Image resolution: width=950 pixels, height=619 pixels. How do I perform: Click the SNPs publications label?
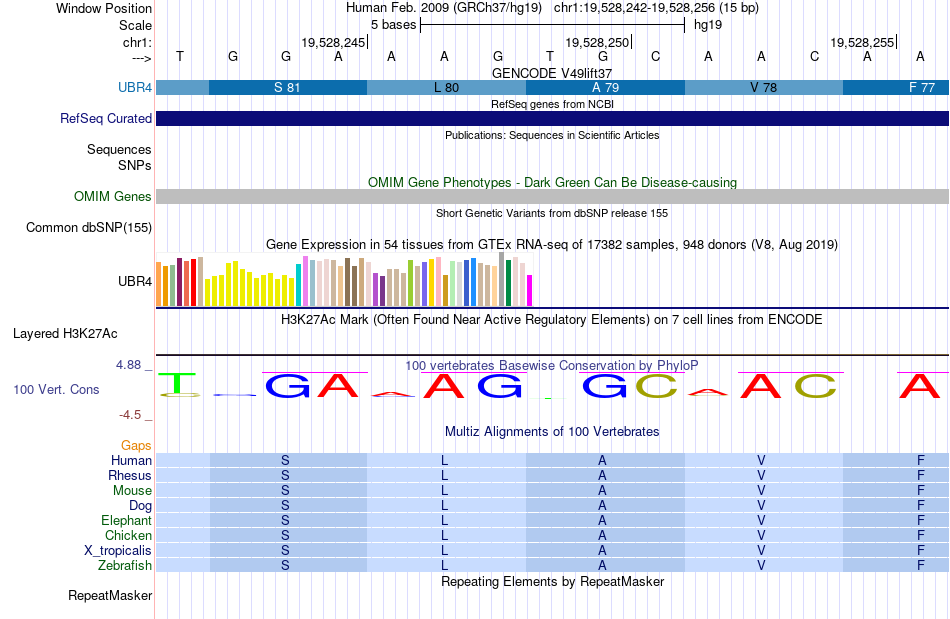tap(135, 165)
